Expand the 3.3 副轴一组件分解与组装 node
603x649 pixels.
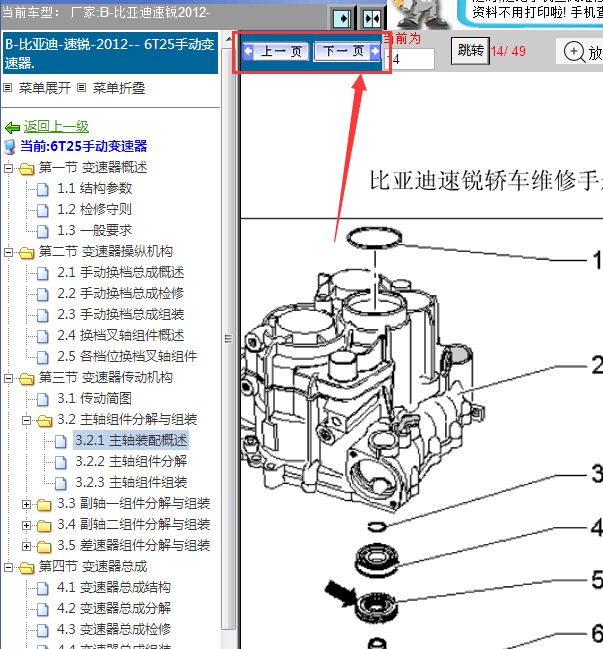(26, 505)
